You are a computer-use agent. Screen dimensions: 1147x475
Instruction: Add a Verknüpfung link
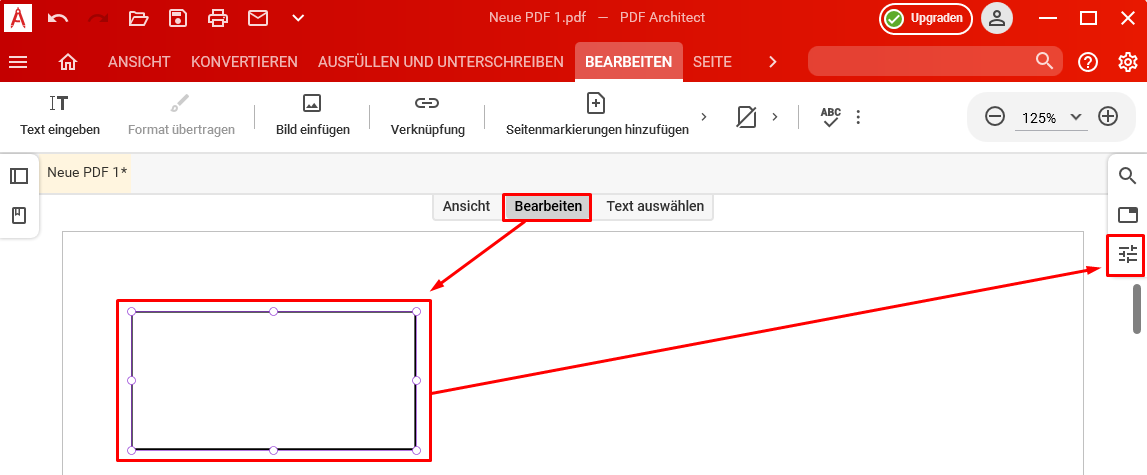coord(427,116)
